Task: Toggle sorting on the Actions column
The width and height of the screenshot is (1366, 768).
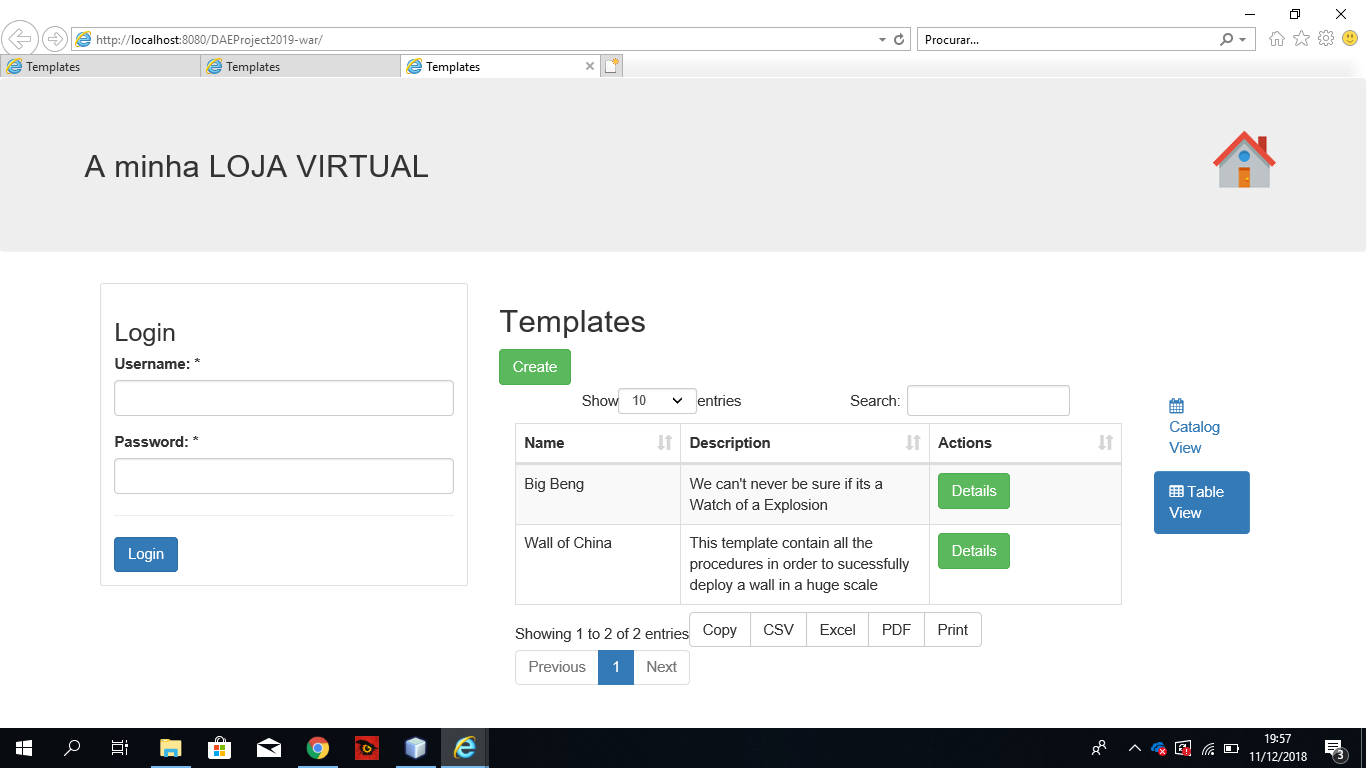Action: click(x=1103, y=443)
